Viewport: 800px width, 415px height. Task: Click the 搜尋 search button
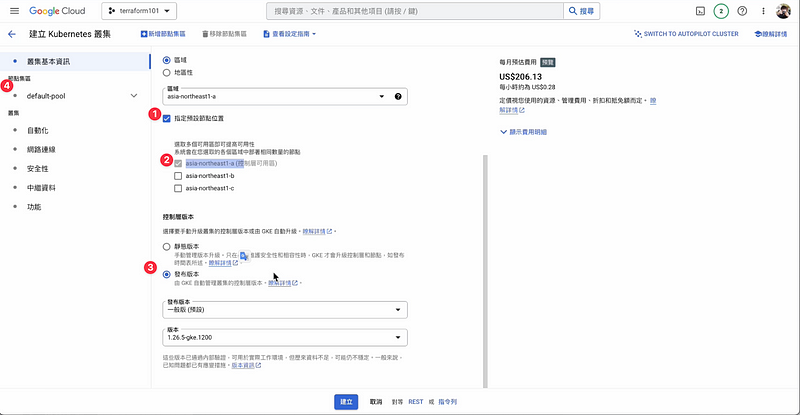tap(582, 11)
